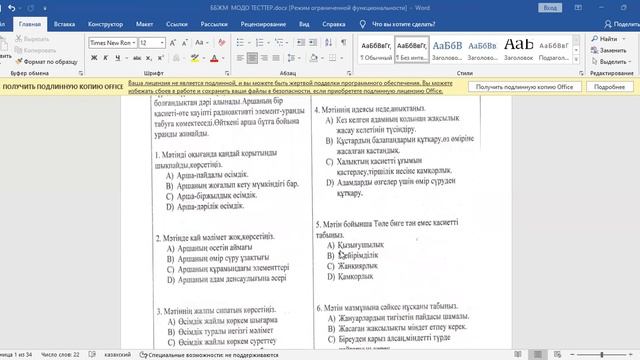Click the Число слов word count status
The image size is (640, 360).
point(60,355)
